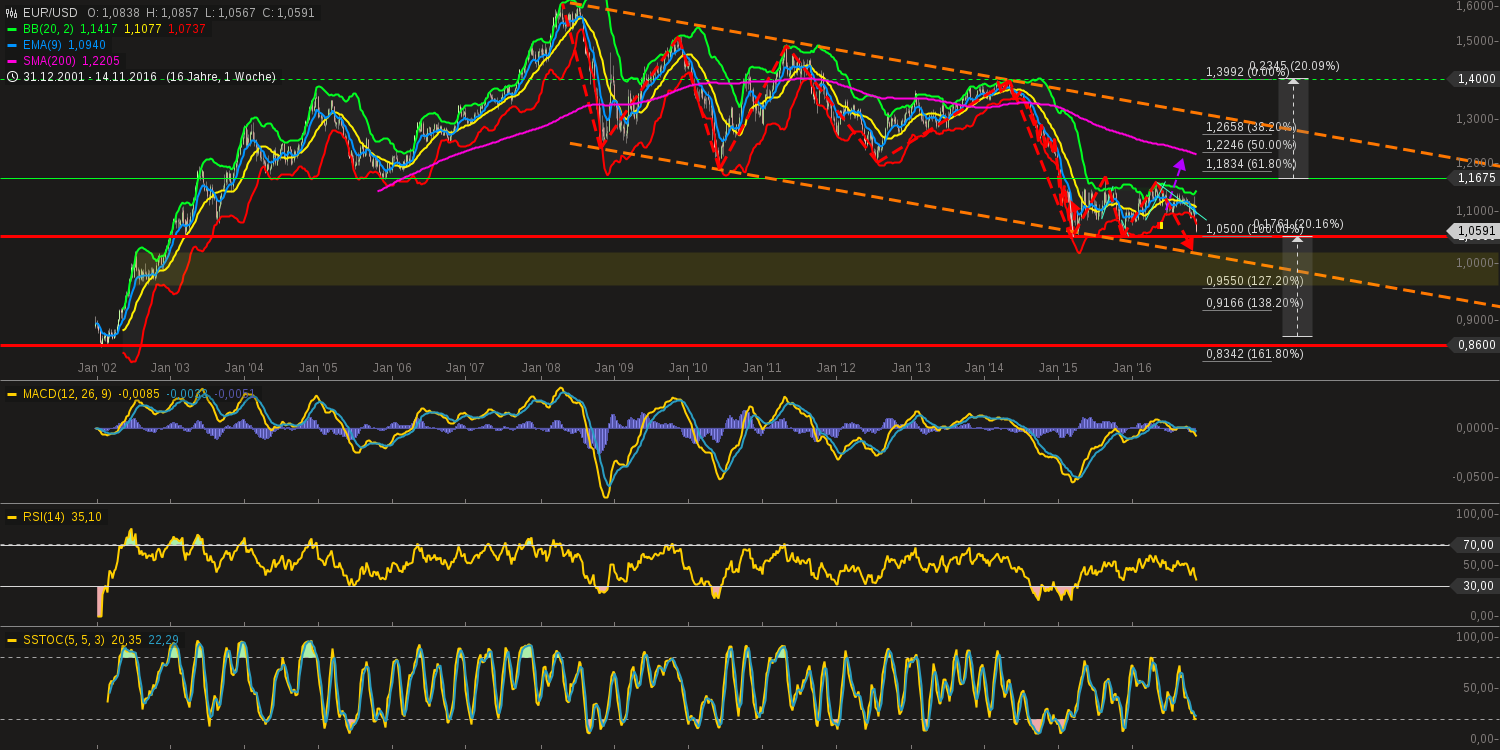
Task: Click the RSI(14) indicator legend icon
Action: click(10, 518)
